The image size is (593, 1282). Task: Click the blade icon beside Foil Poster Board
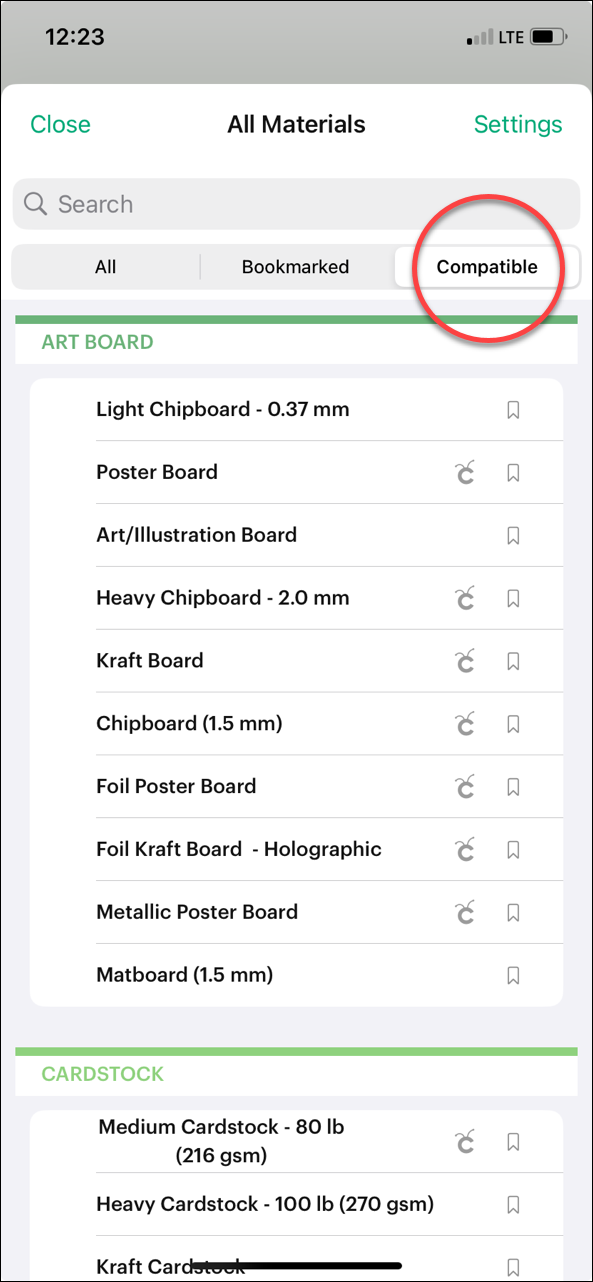pyautogui.click(x=464, y=787)
